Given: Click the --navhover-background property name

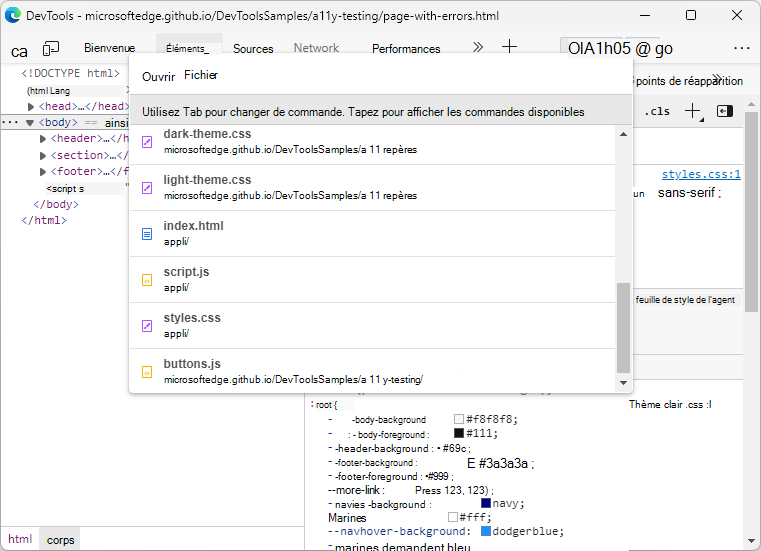Looking at the screenshot, I should click(x=399, y=531).
